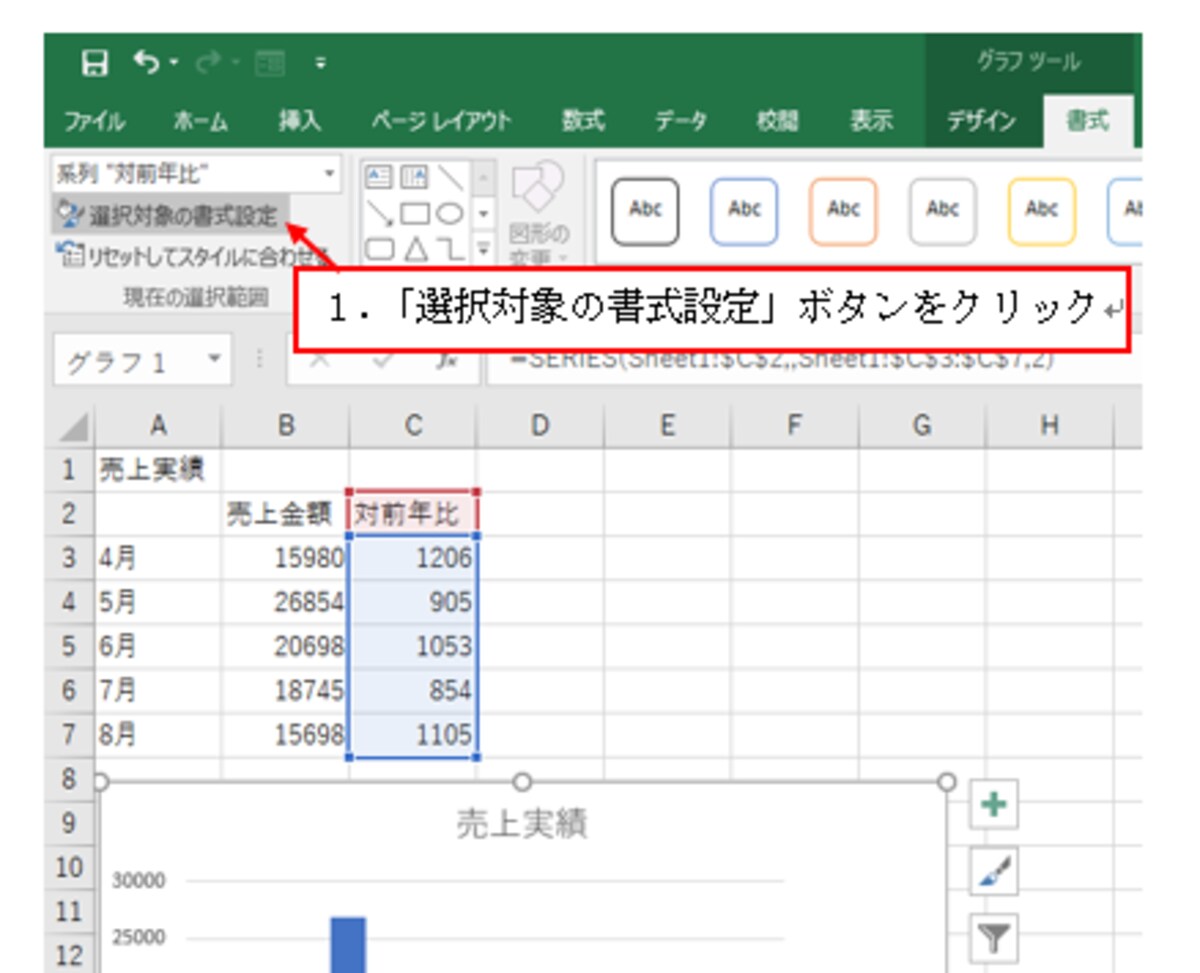Select the 書式 chart tools tab

point(1087,121)
